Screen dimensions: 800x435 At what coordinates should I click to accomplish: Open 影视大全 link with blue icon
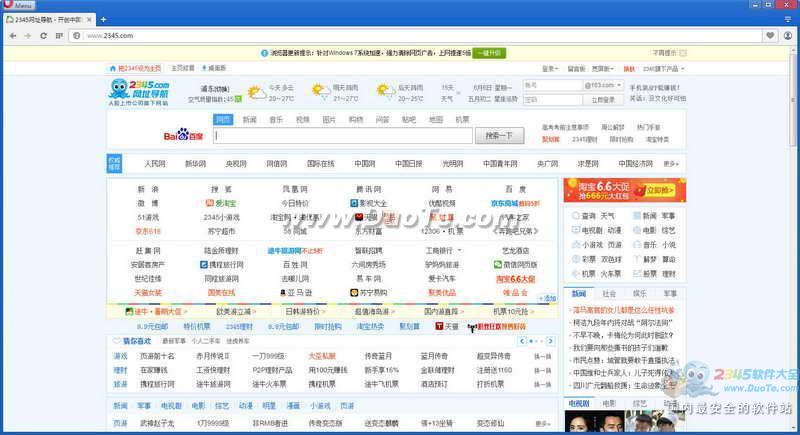click(368, 203)
